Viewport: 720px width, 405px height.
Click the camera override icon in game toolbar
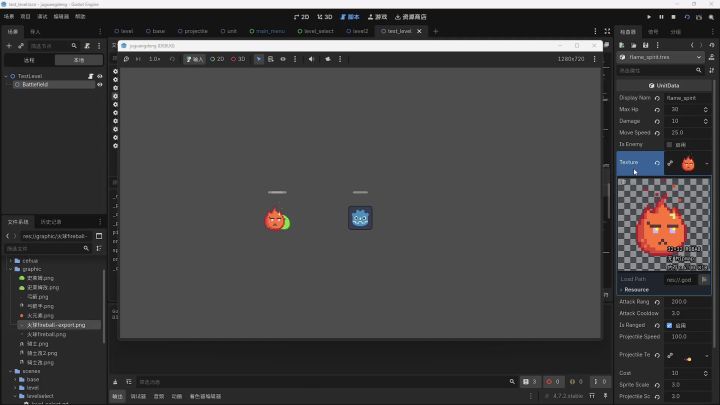tap(328, 59)
